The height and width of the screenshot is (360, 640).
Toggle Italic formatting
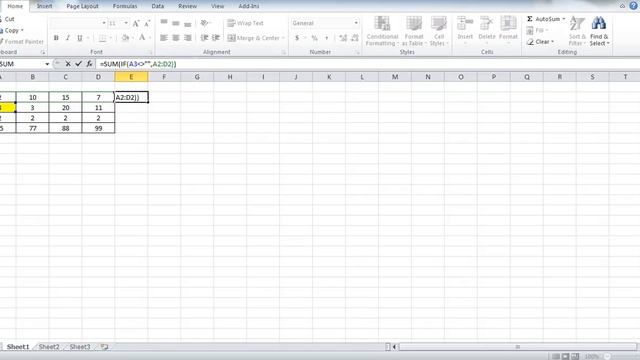pos(68,38)
